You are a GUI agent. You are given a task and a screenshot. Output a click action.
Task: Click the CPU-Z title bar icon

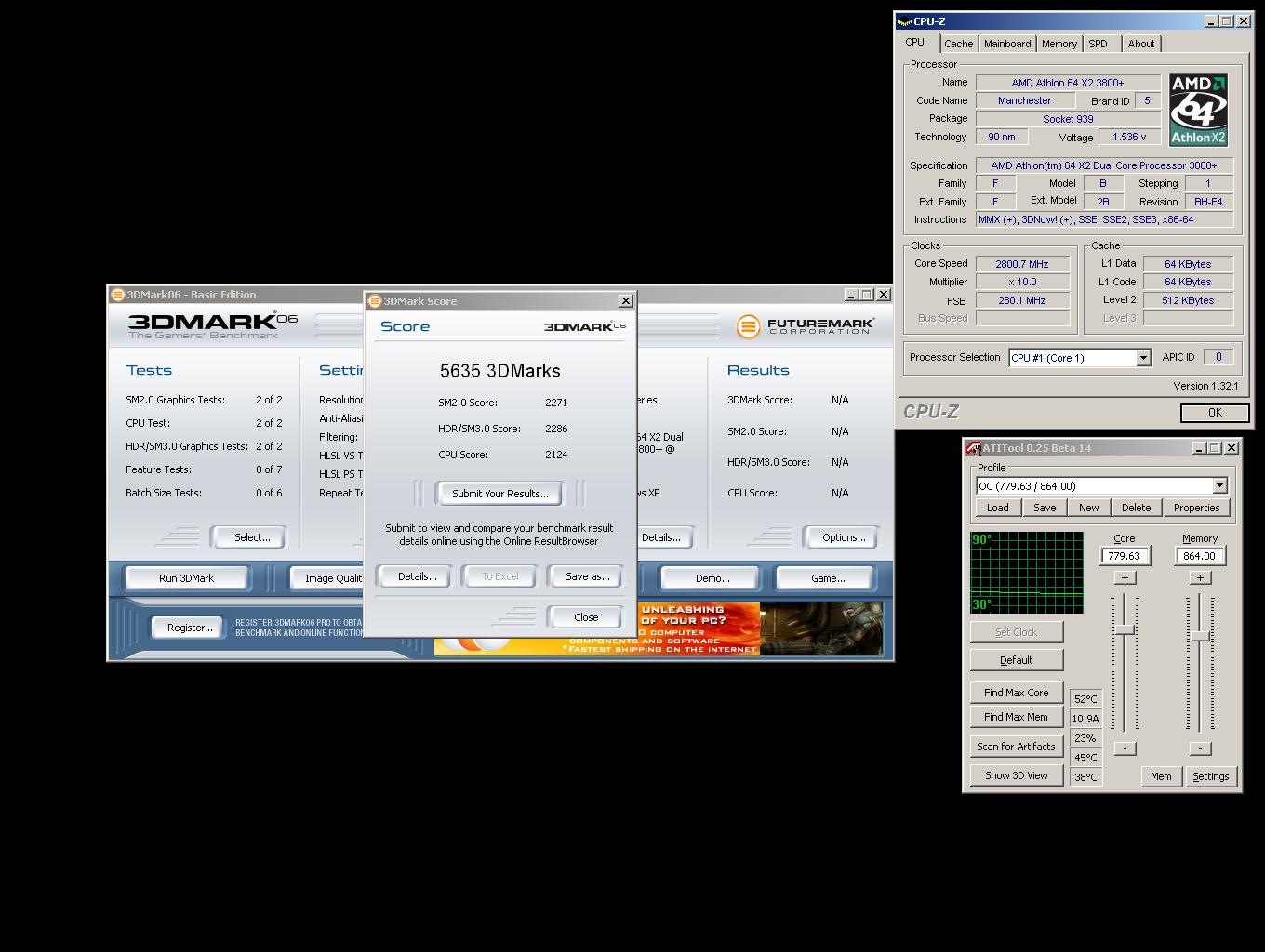tap(904, 21)
